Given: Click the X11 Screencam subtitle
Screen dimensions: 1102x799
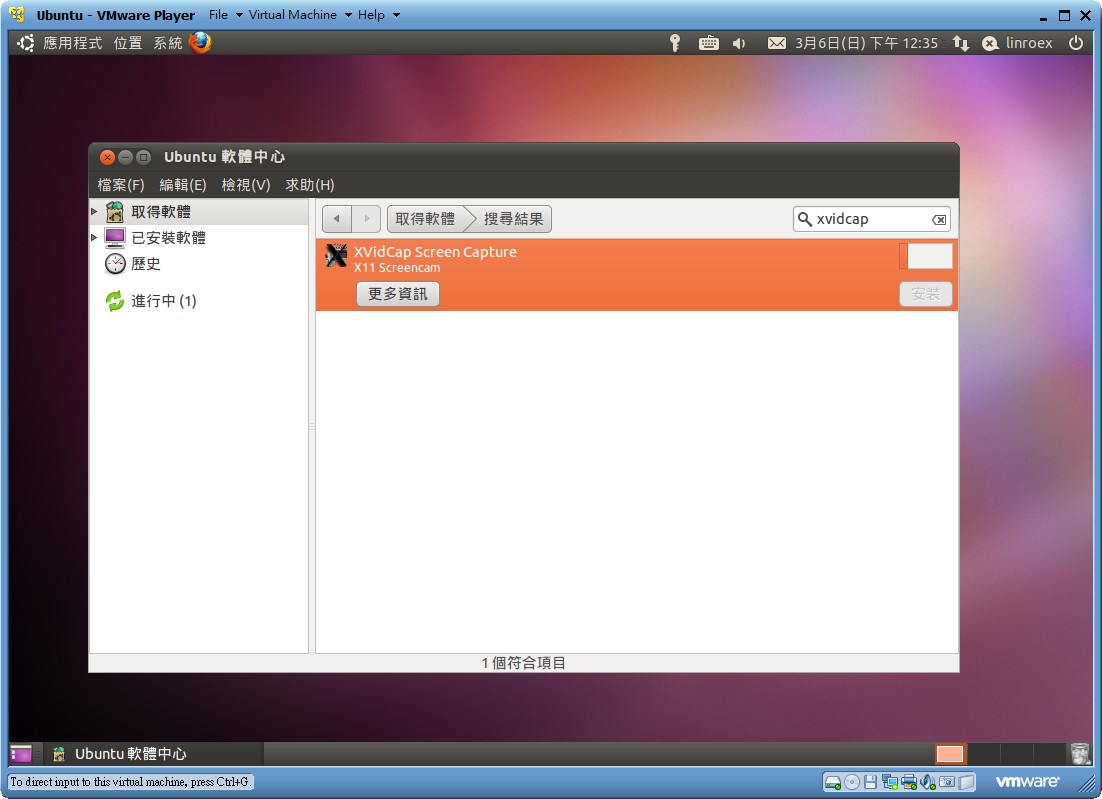Looking at the screenshot, I should [x=397, y=268].
